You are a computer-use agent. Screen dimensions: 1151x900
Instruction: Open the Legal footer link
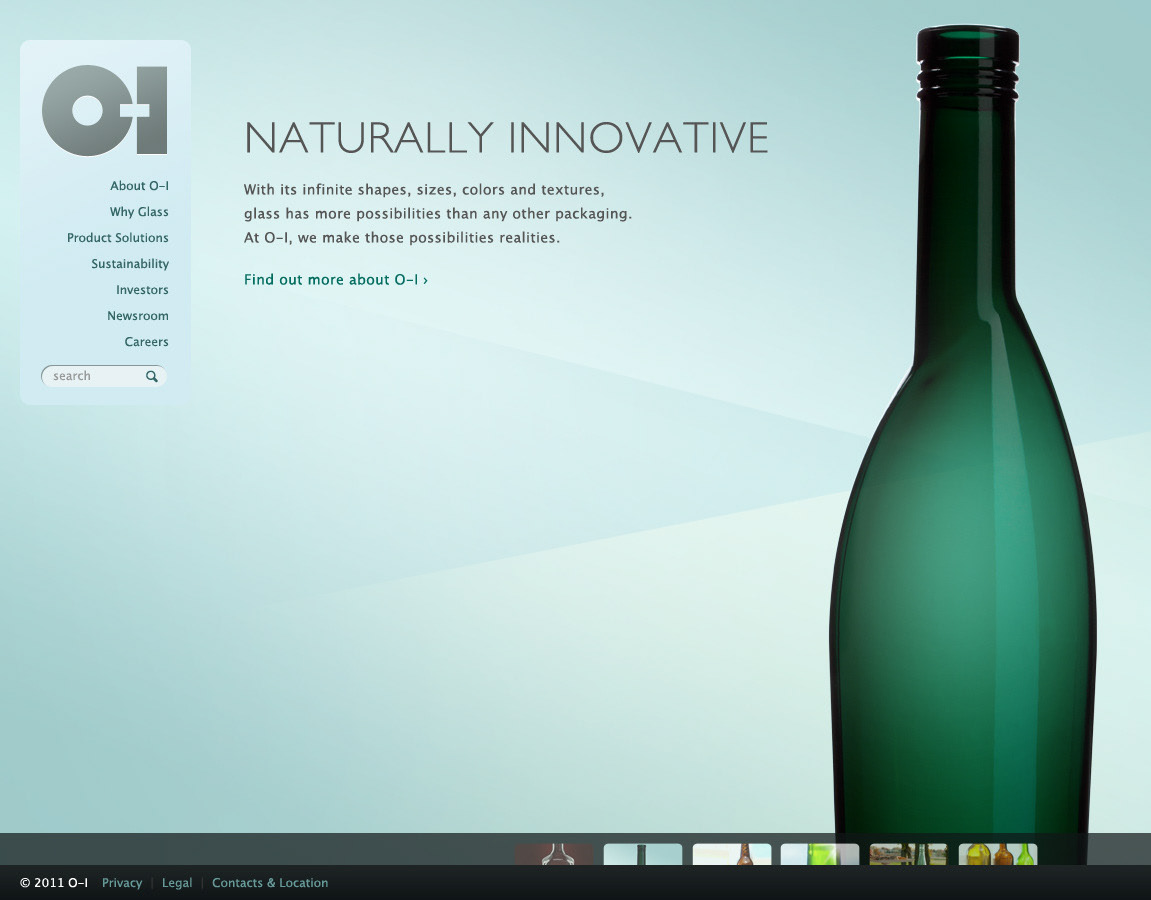(177, 882)
